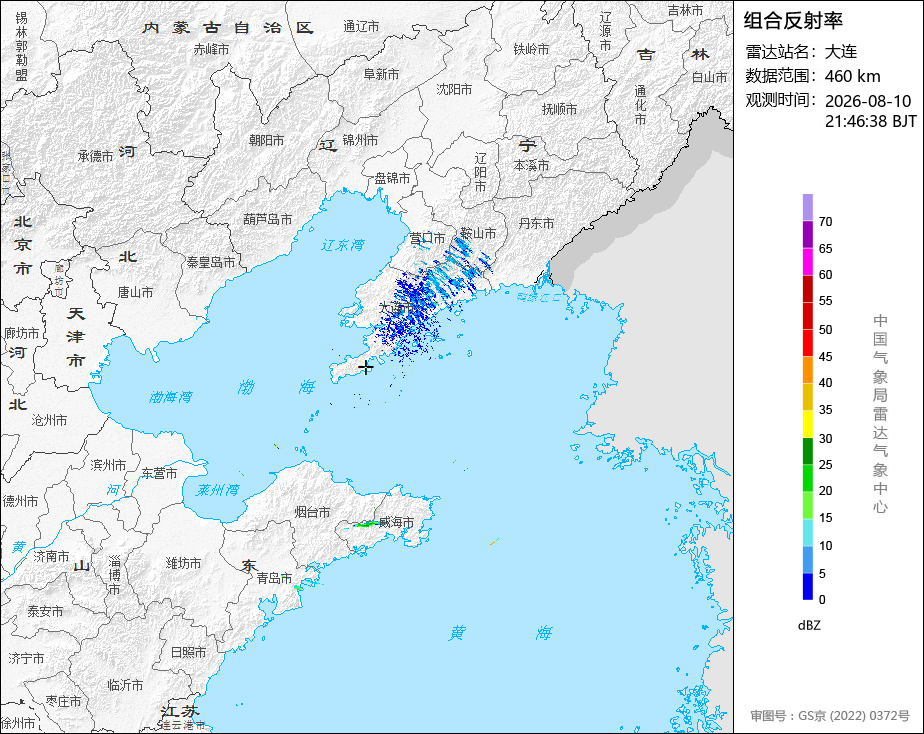Click the dark blue 0 dBZ swatch

point(807,587)
